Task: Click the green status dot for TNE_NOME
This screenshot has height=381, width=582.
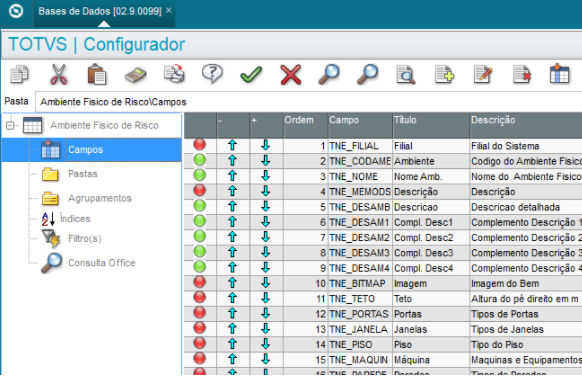Action: click(x=200, y=175)
